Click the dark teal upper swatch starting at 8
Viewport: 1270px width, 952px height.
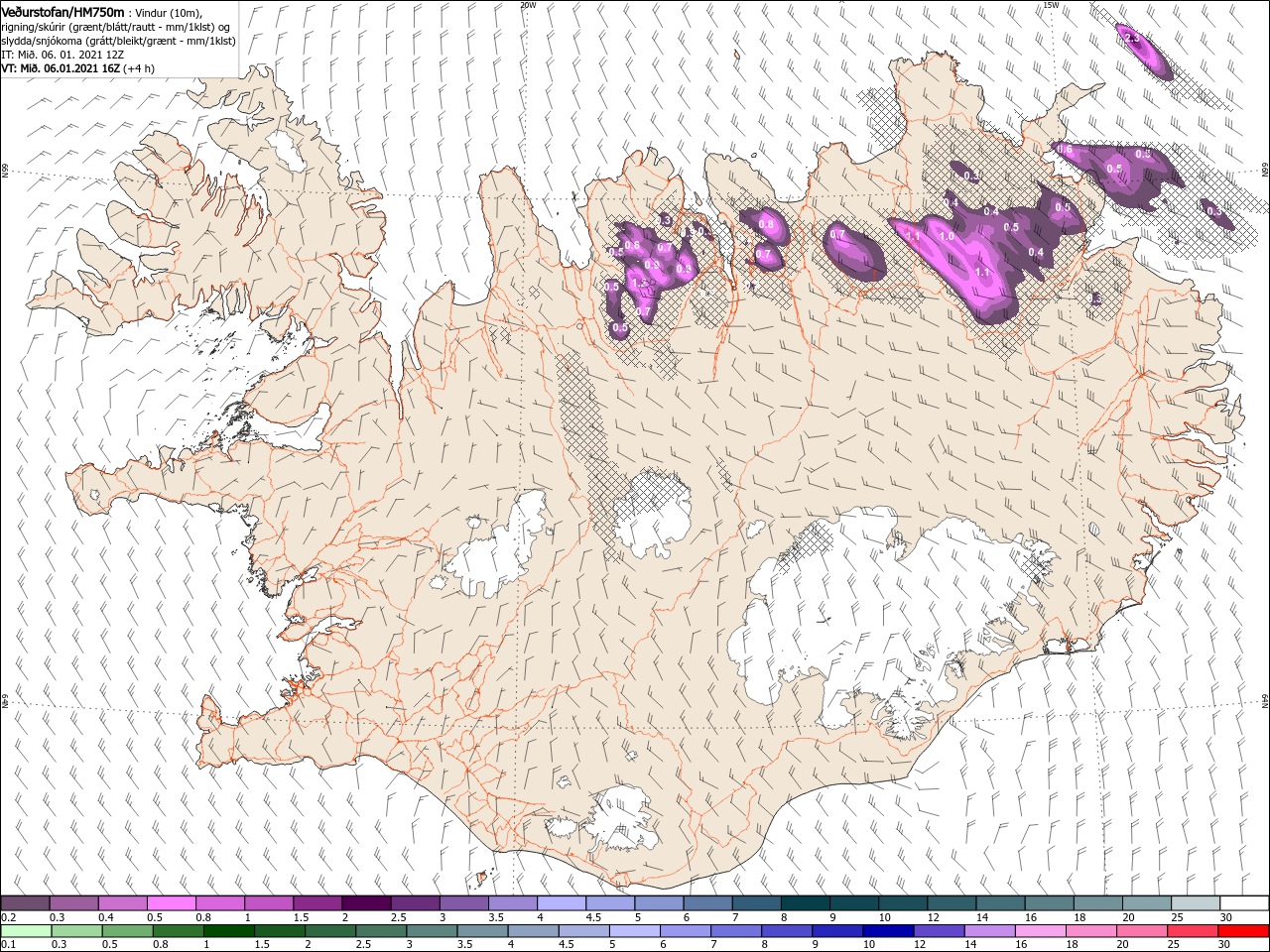tap(805, 903)
